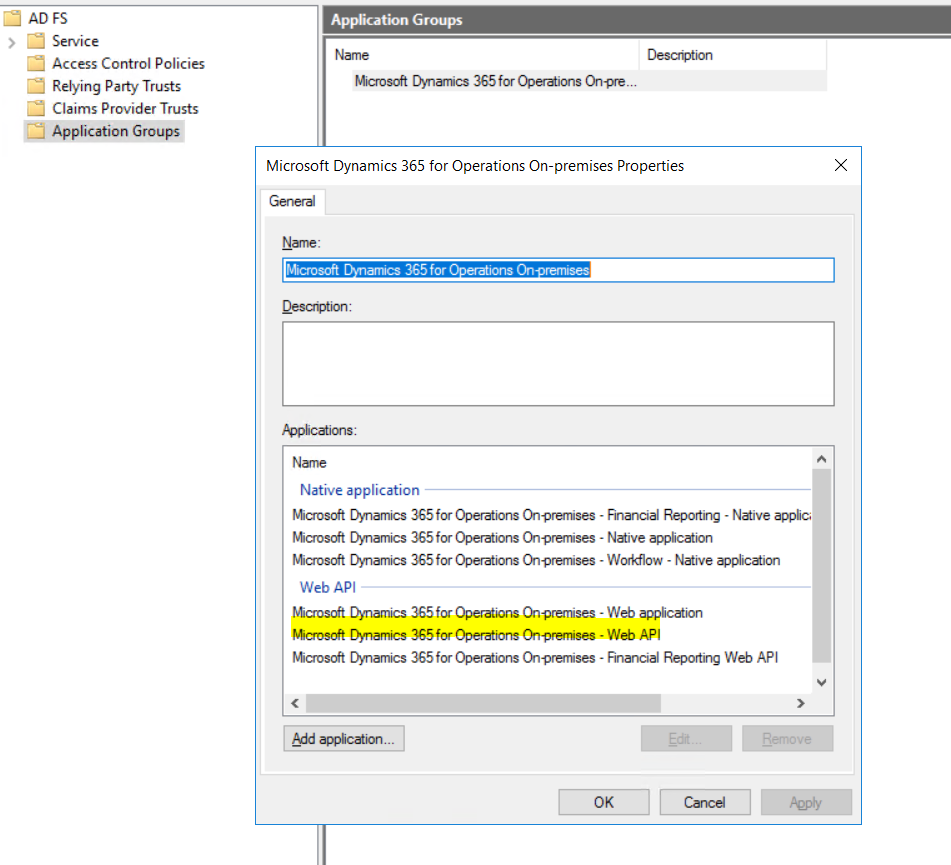Click the Add application button
Screen dimensions: 951x865
[344, 739]
